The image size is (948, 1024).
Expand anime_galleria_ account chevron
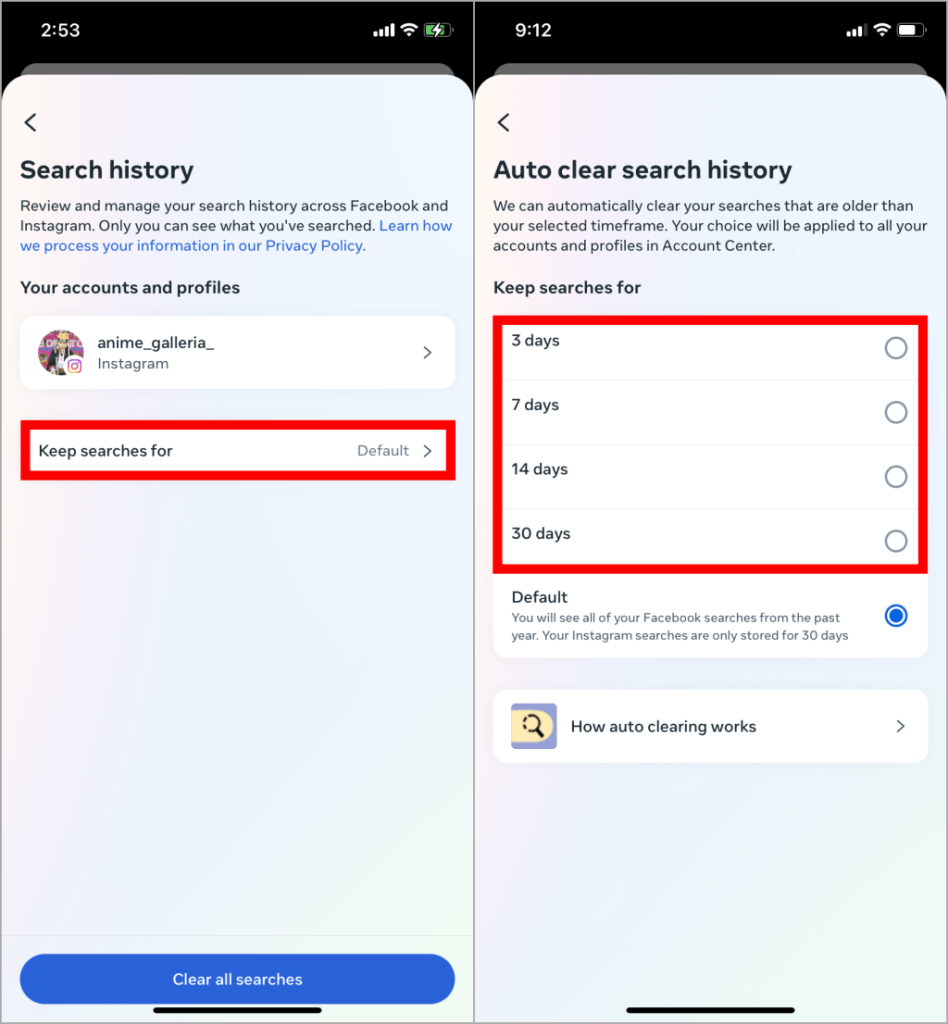tap(428, 353)
